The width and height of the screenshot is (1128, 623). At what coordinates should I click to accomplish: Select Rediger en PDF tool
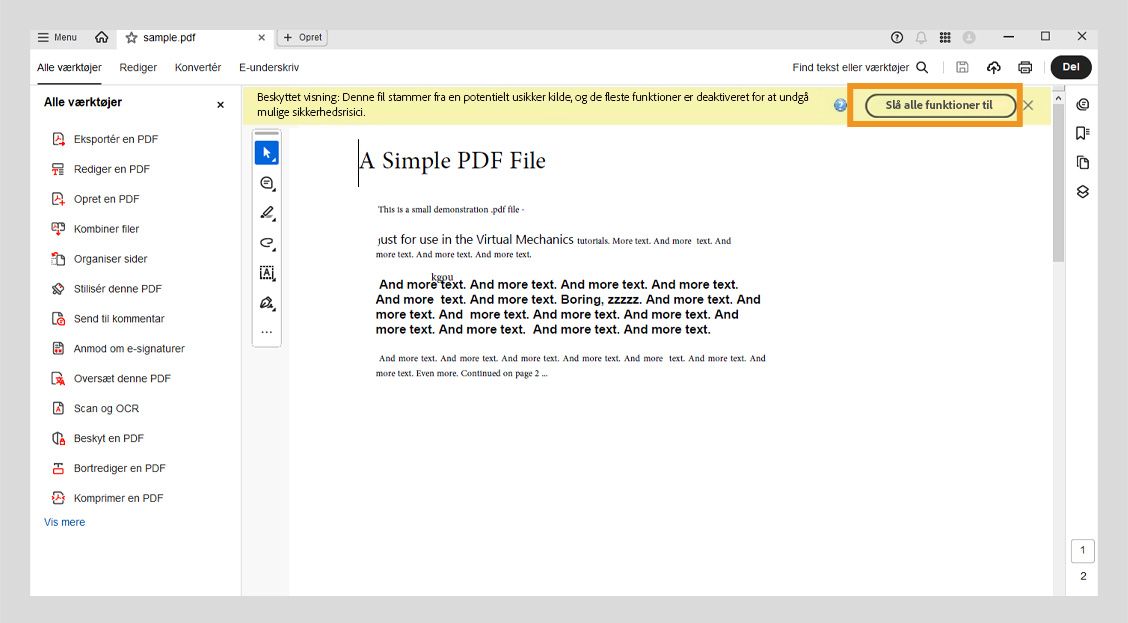[101, 169]
